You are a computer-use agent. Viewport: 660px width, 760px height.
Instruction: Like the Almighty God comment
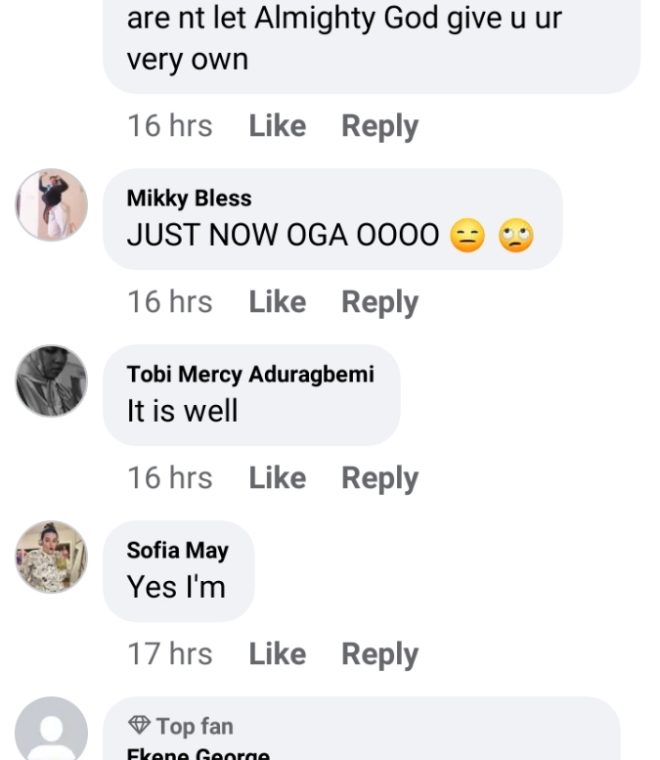(277, 126)
